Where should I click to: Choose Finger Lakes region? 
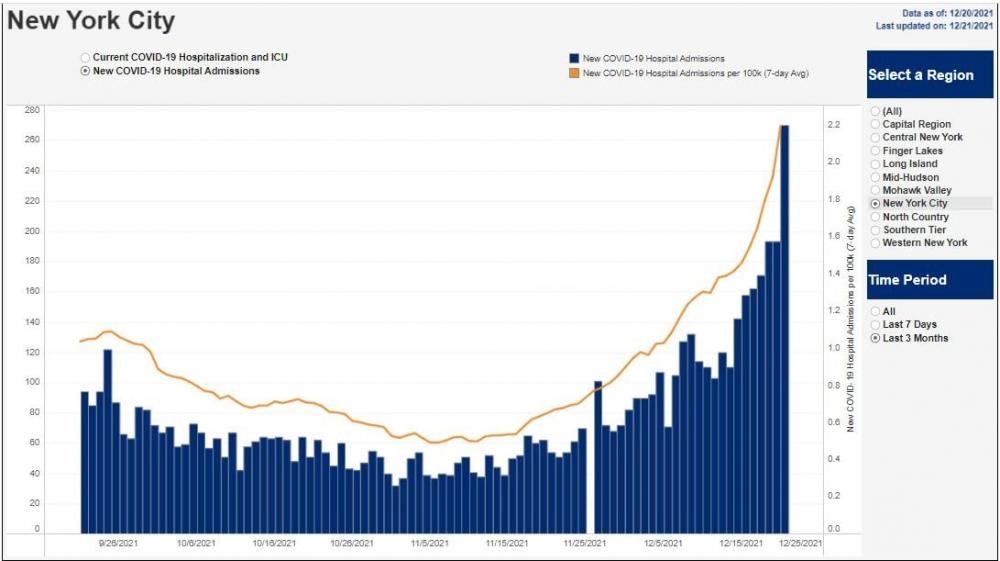pos(876,151)
